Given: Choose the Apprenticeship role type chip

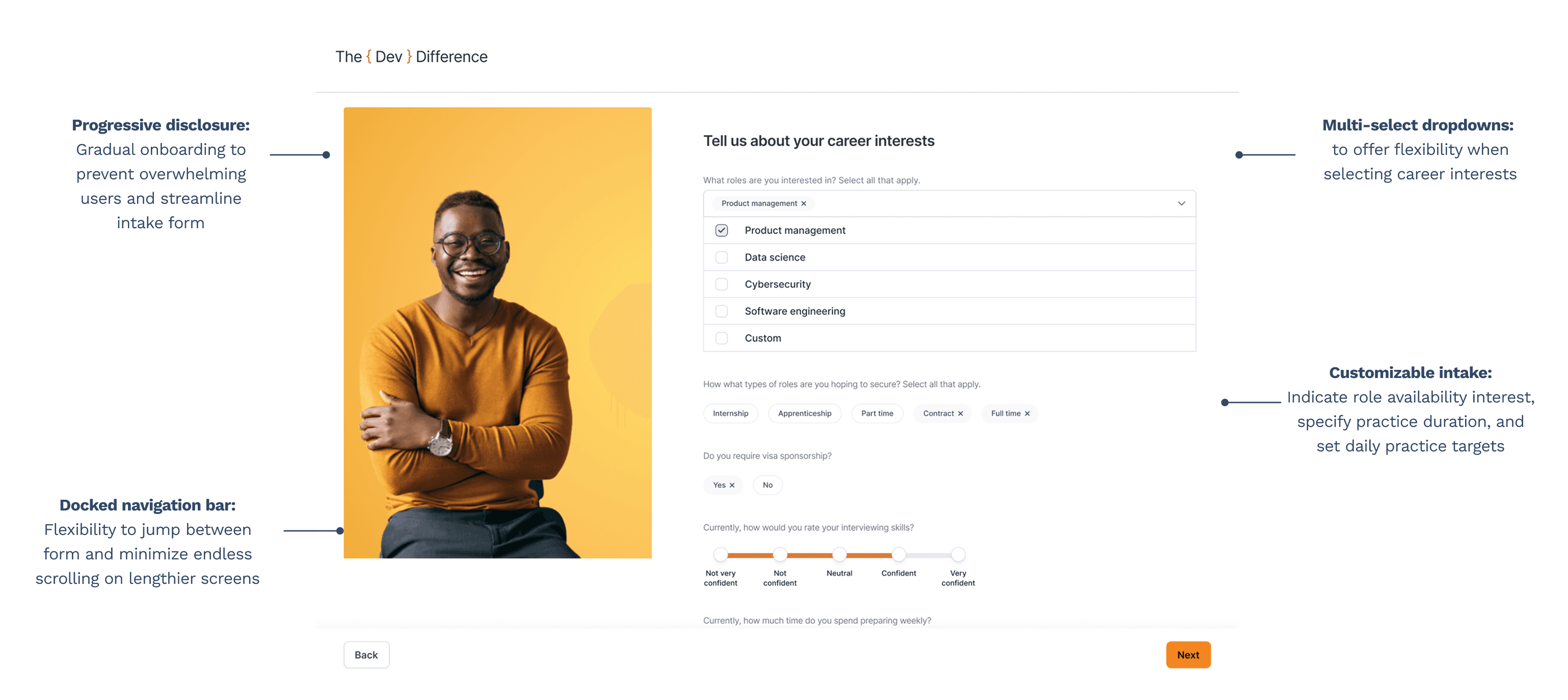Looking at the screenshot, I should [x=804, y=413].
